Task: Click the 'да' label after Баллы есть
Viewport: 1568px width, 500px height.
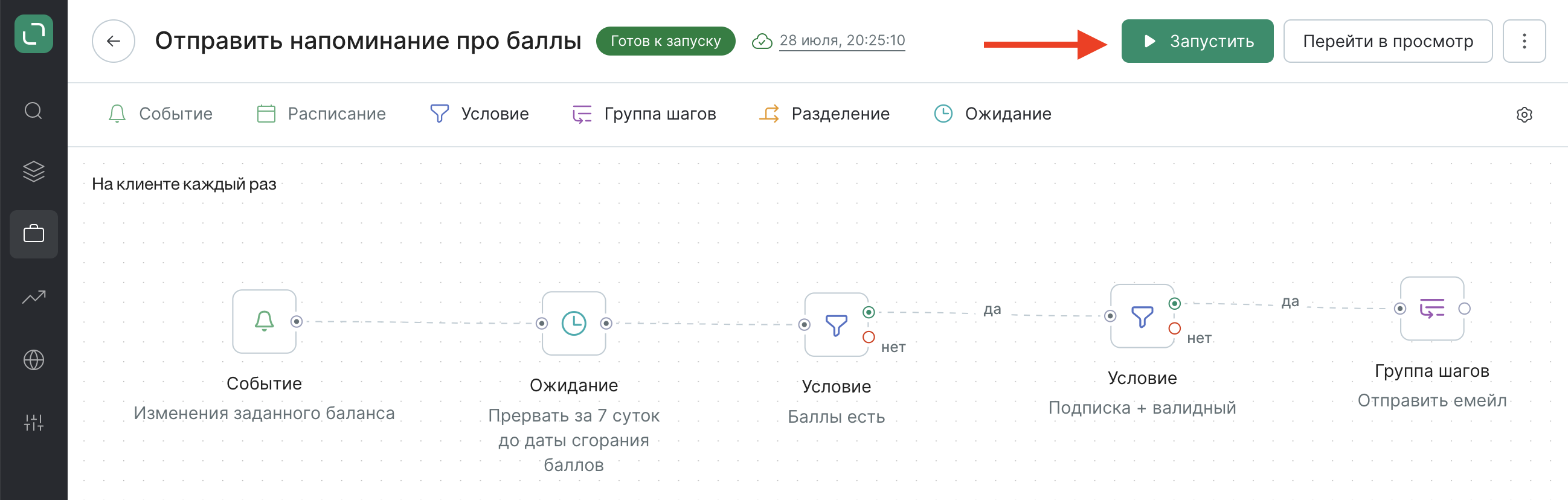Action: point(992,310)
